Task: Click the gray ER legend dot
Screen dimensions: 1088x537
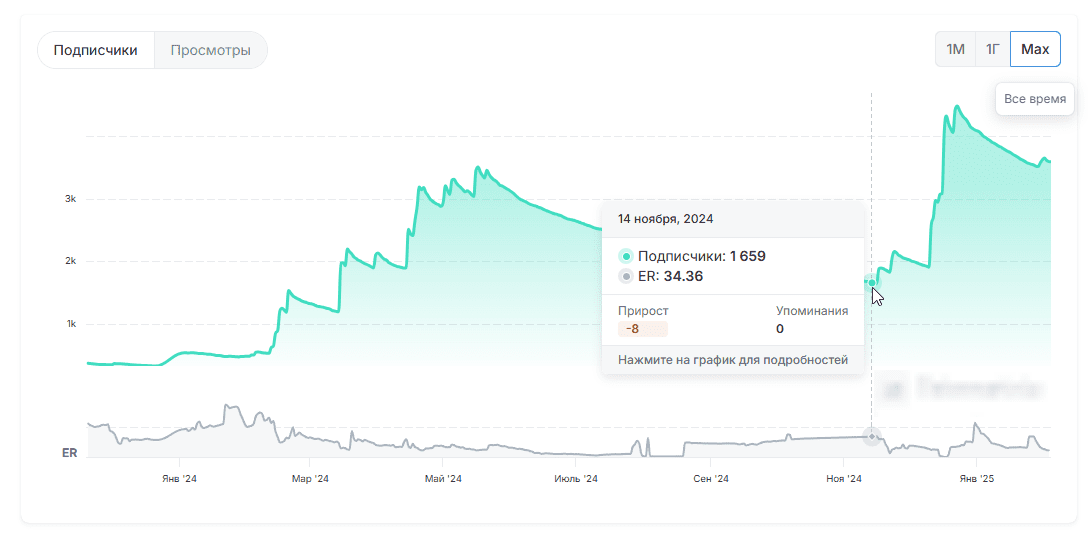Action: pos(626,276)
